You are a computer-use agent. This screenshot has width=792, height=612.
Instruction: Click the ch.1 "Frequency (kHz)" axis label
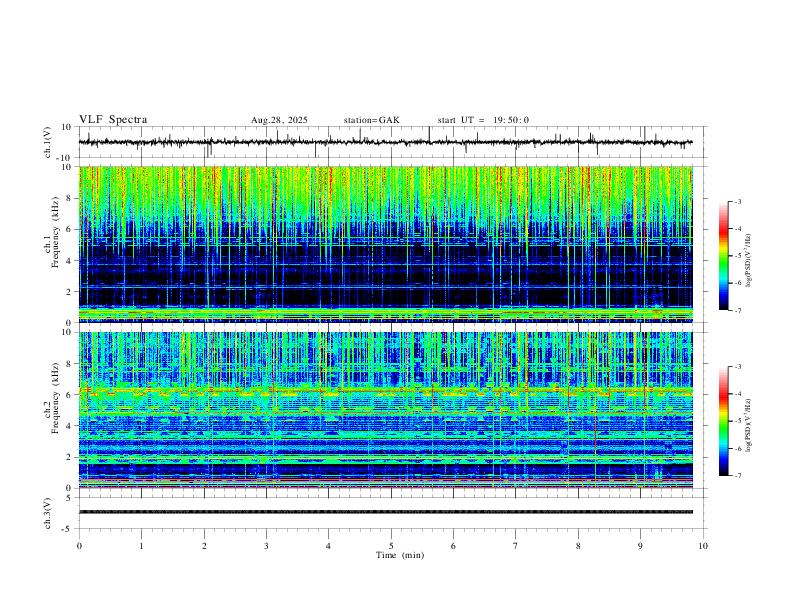[x=55, y=233]
